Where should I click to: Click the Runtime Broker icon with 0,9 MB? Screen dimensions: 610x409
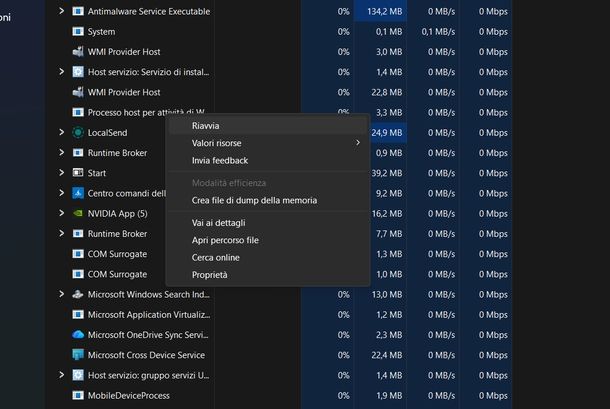pos(78,153)
